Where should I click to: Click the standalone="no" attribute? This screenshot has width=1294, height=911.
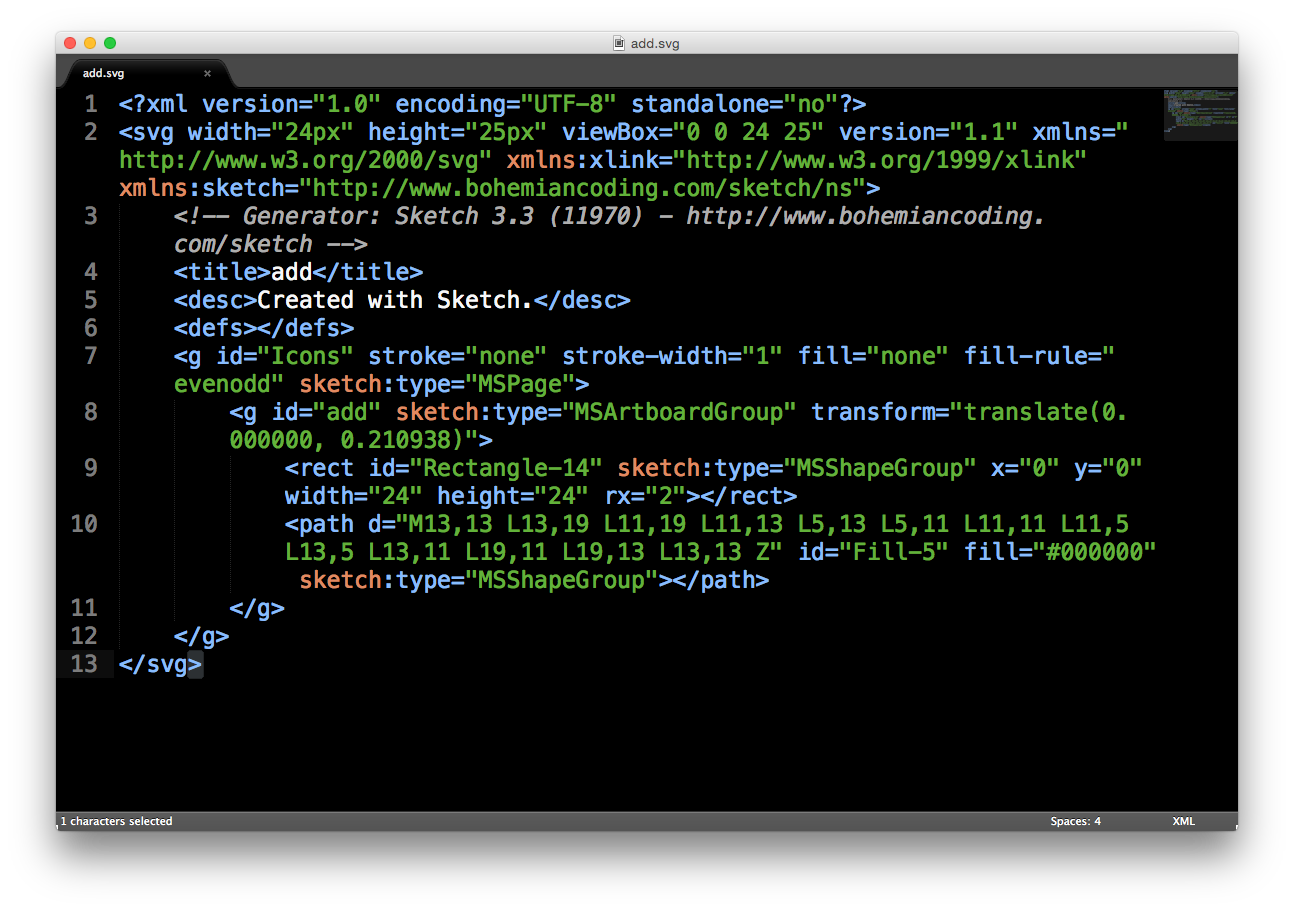point(735,104)
